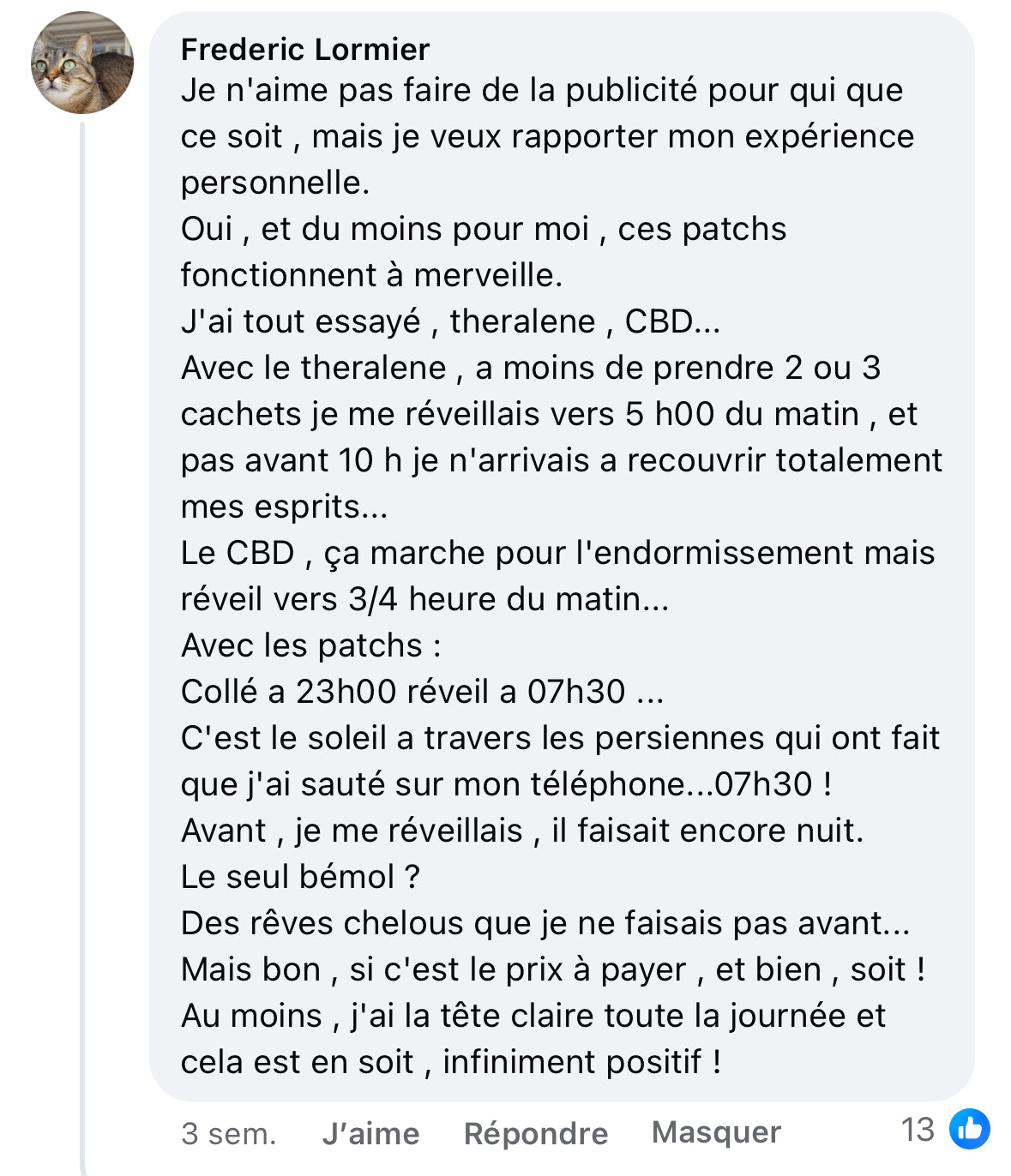Click the text "Avec les patchs :"
Viewport: 1011px width, 1176px height.
(x=310, y=645)
